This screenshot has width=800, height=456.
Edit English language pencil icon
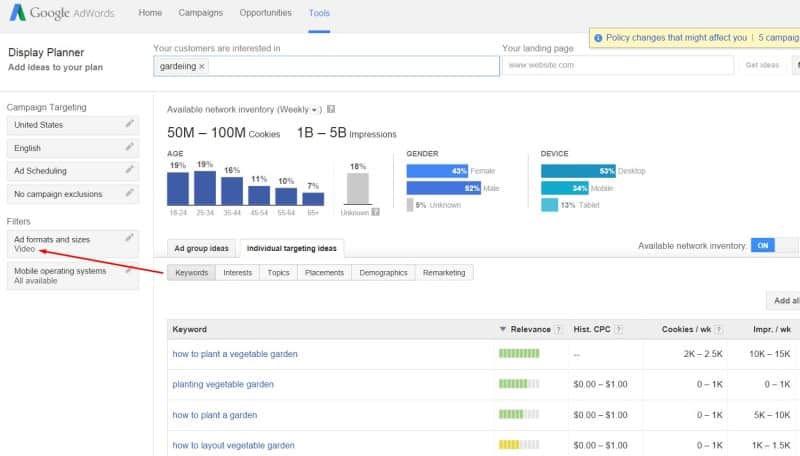[130, 147]
